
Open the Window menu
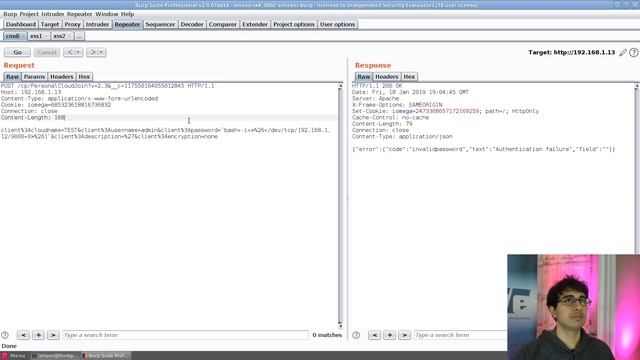click(107, 14)
